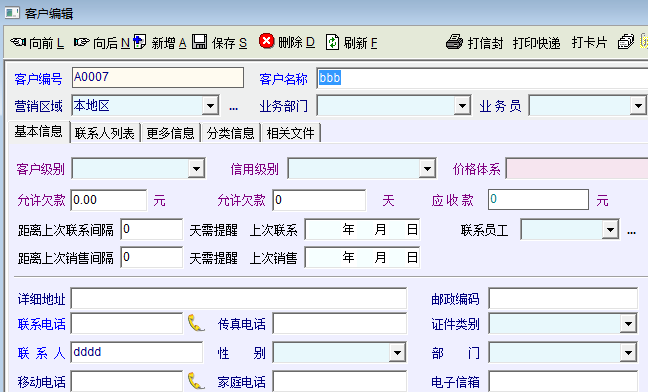The image size is (648, 392).
Task: Click the 打印快递 button
Action: [536, 43]
